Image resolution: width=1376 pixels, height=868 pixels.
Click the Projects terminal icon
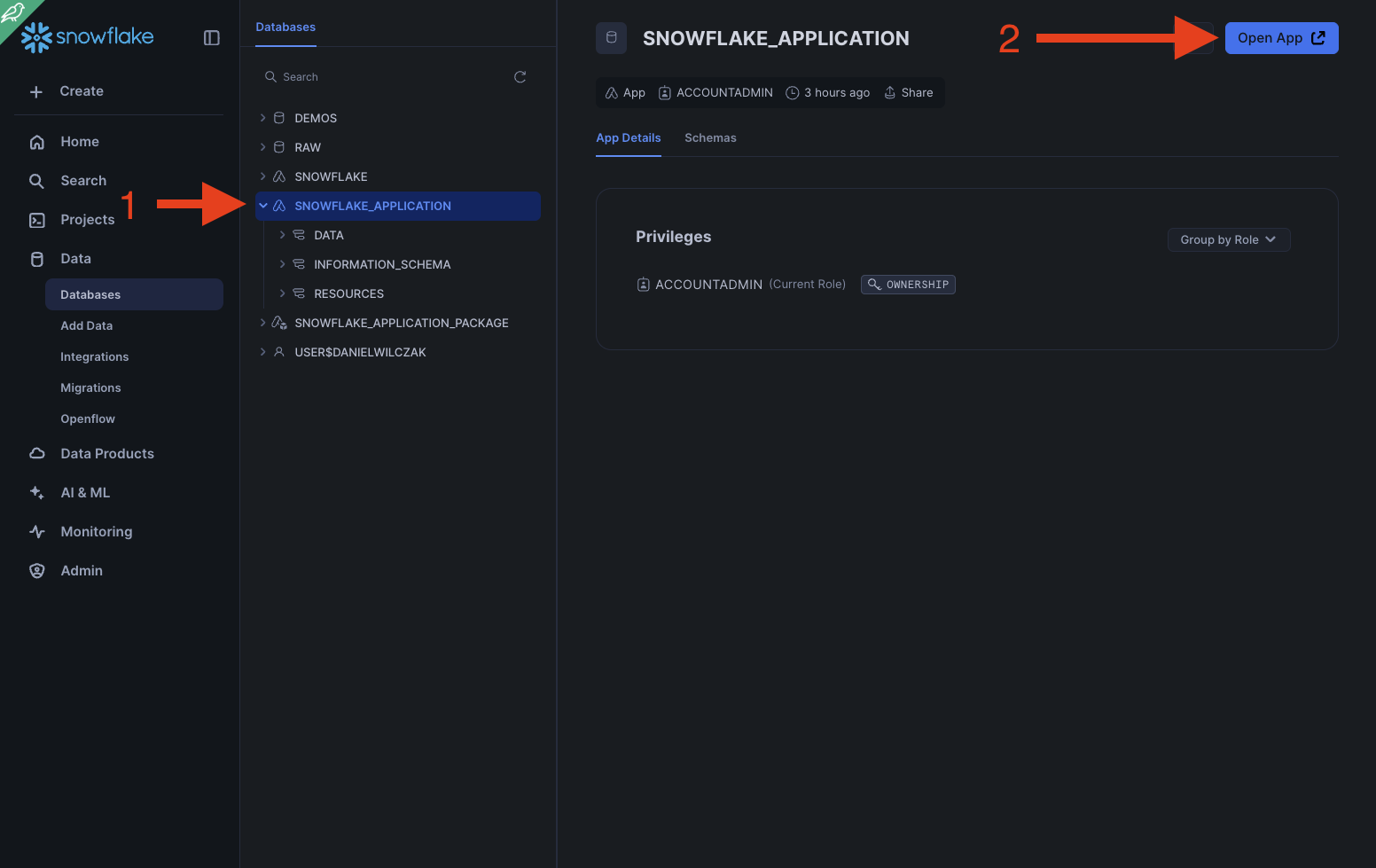[x=37, y=220]
